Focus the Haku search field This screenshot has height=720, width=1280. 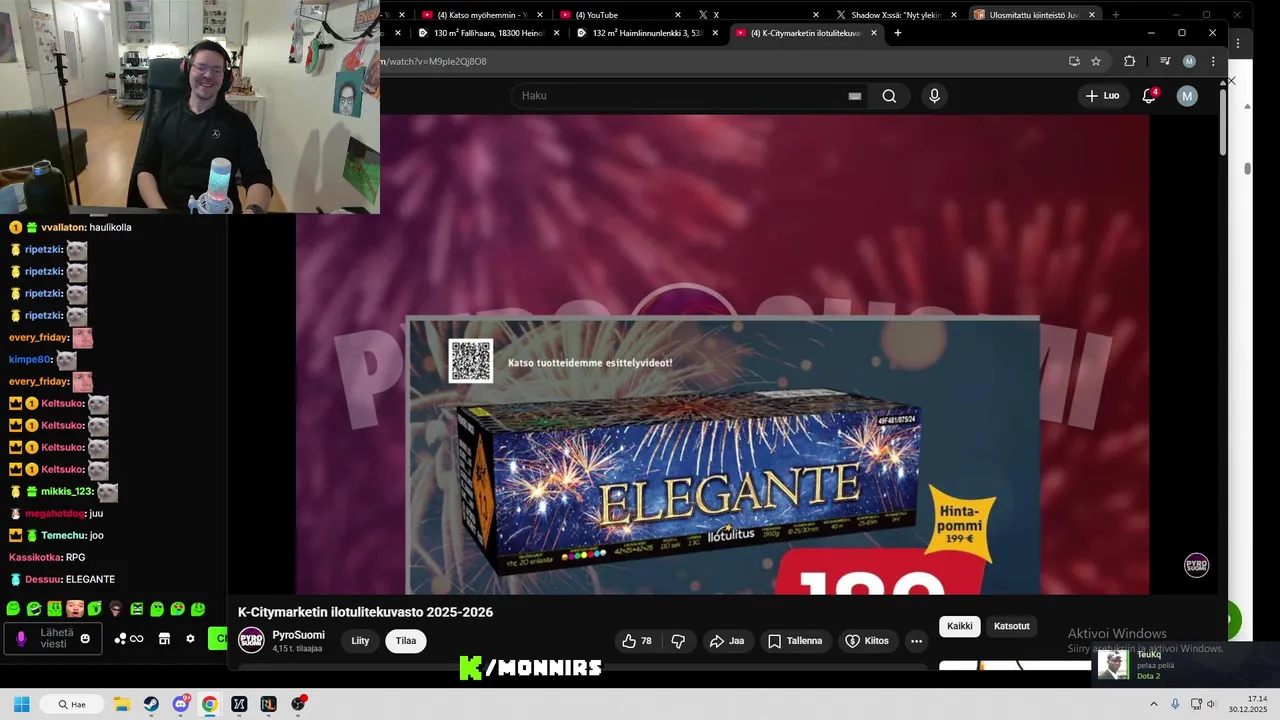click(x=690, y=96)
